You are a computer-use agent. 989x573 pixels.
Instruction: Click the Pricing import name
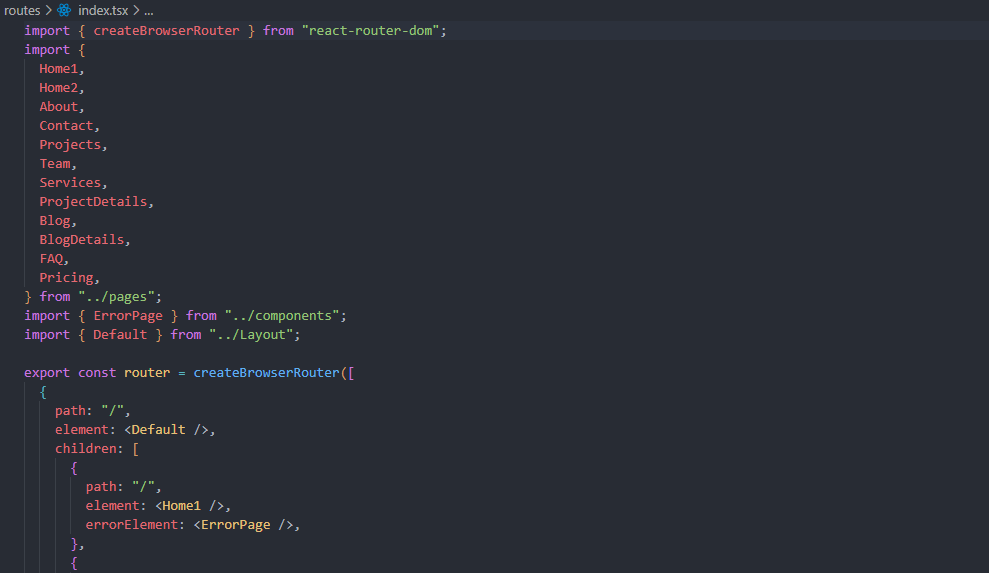(66, 277)
